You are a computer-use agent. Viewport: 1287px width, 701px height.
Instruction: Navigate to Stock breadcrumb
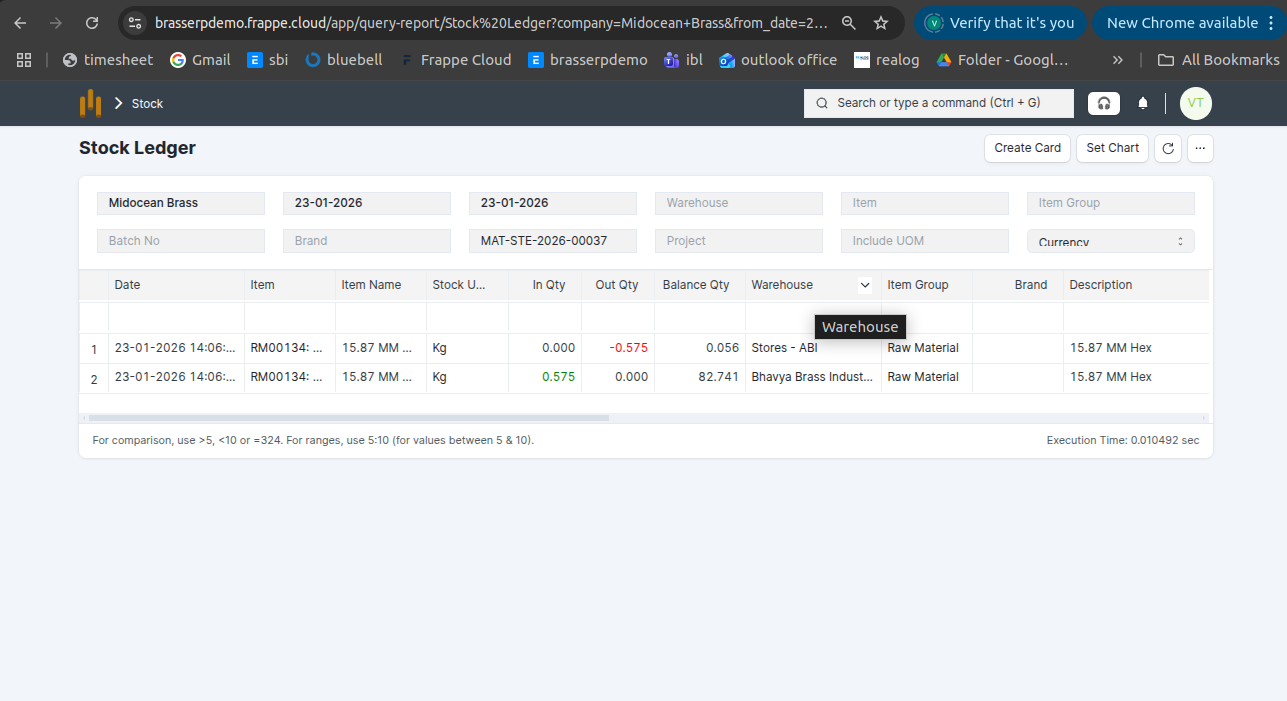tap(147, 104)
